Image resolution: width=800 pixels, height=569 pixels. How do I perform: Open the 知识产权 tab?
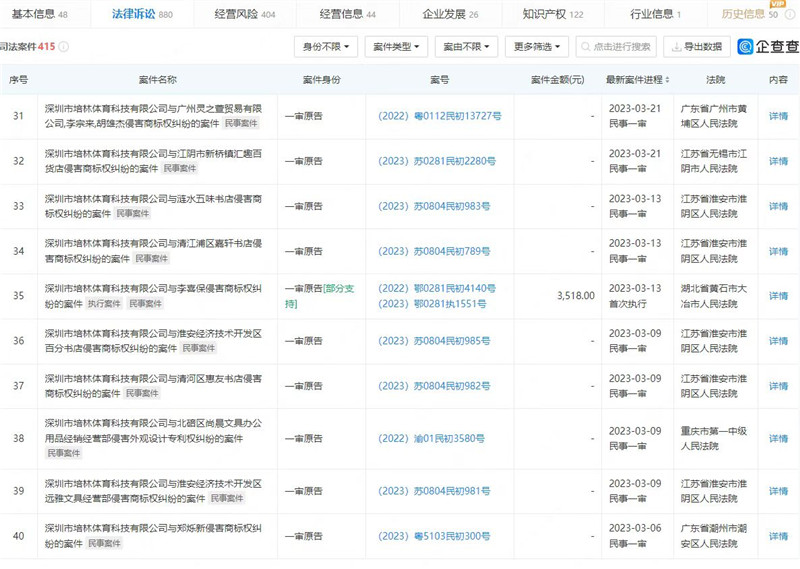pos(553,14)
